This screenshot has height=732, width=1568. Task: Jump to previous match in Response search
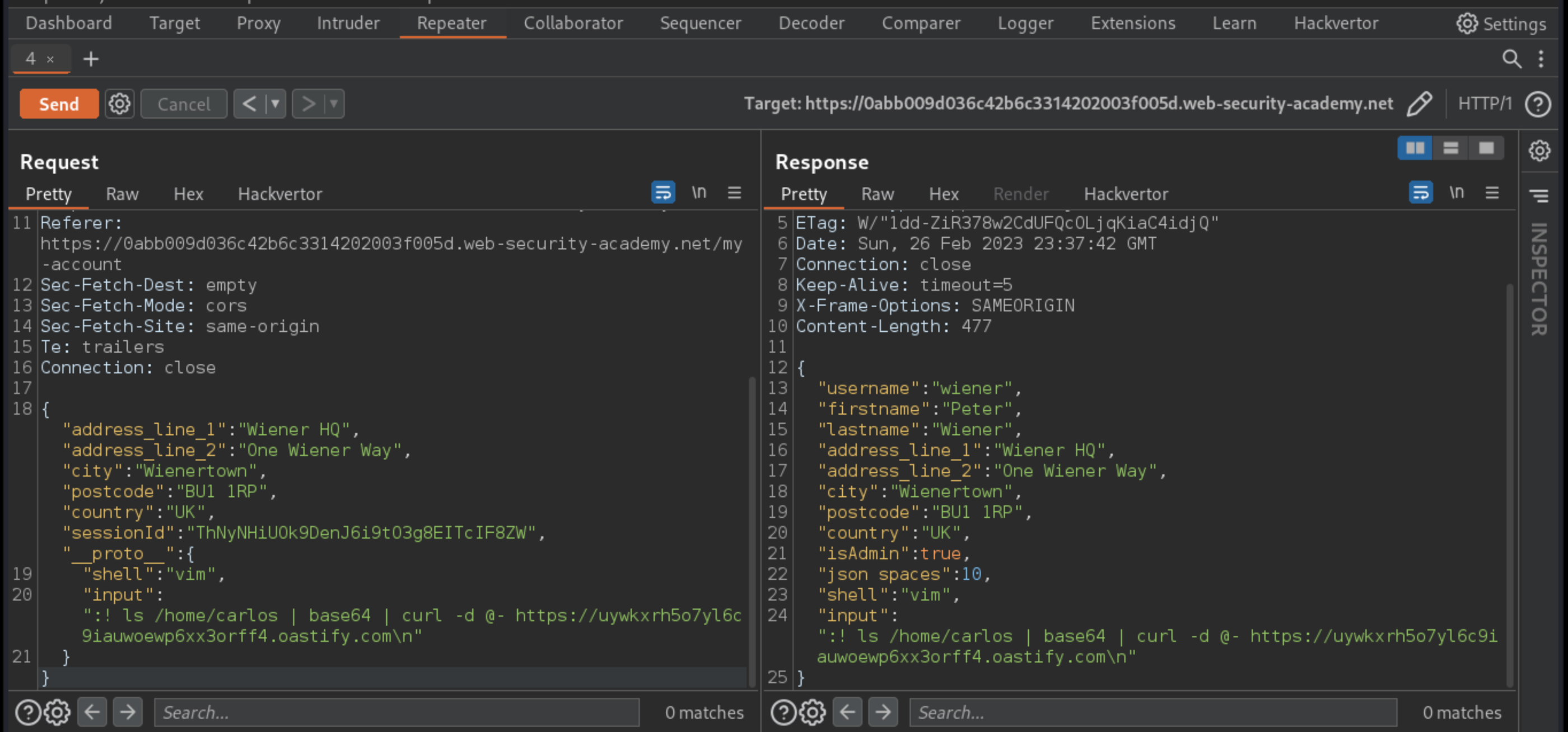pyautogui.click(x=848, y=711)
